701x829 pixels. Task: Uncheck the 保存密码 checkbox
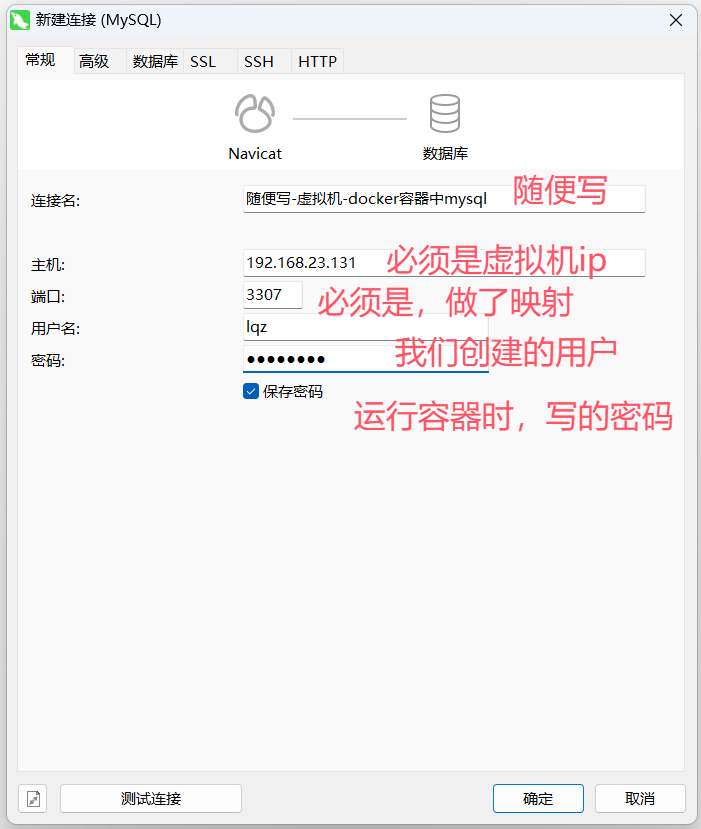point(251,391)
